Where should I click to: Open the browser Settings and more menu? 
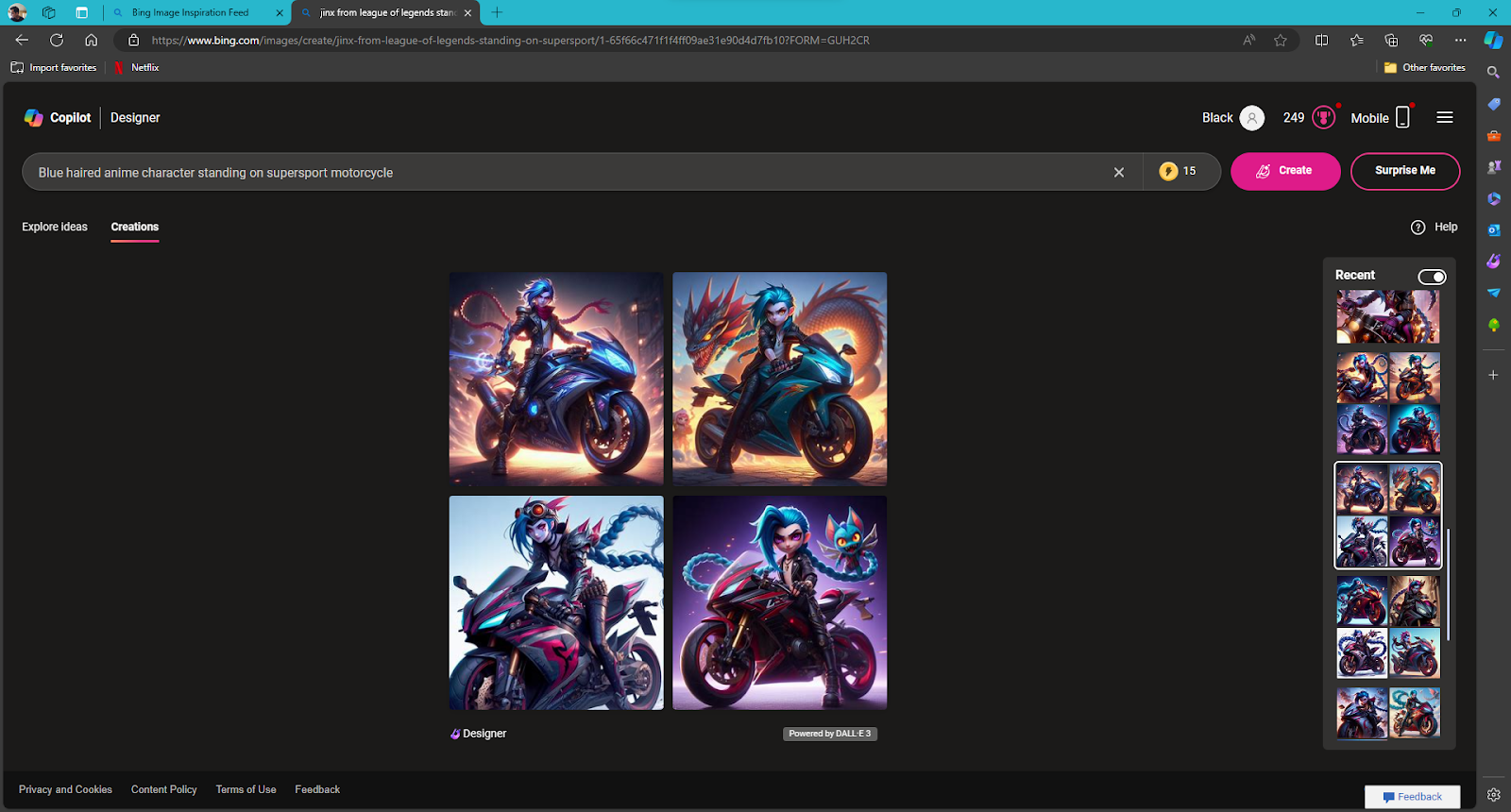pyautogui.click(x=1460, y=40)
